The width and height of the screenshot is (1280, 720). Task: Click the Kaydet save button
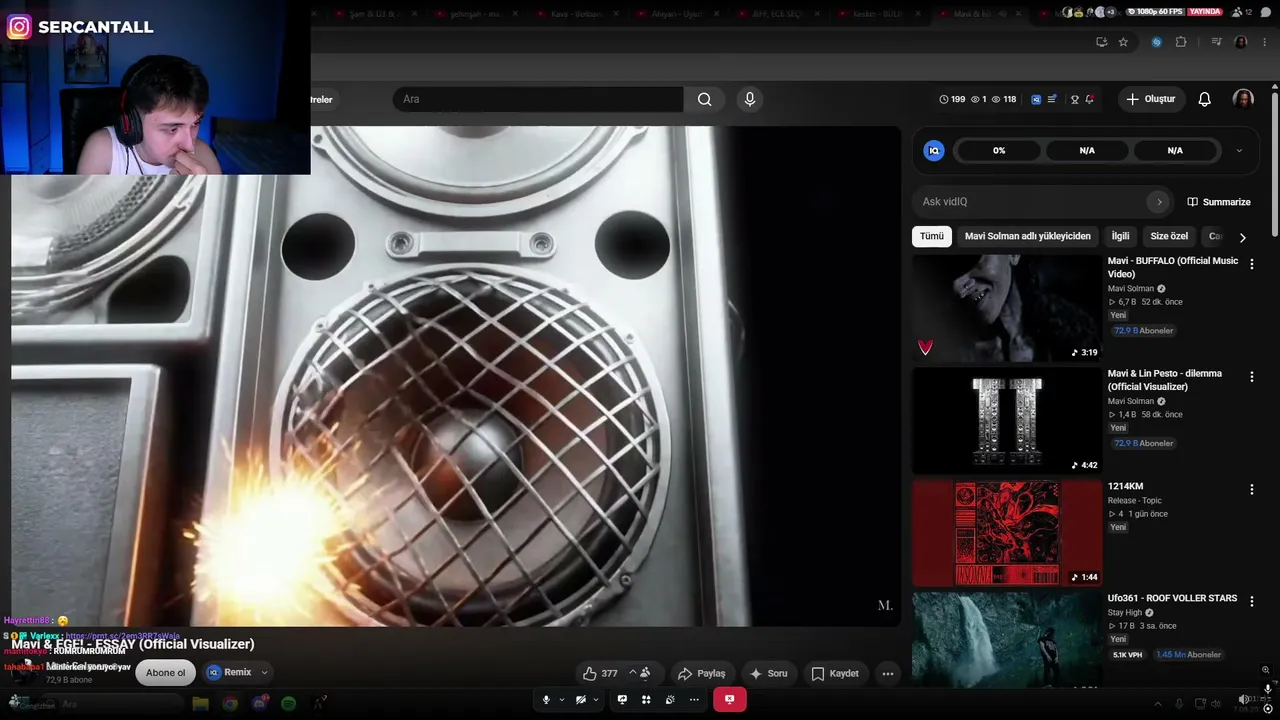tap(835, 673)
